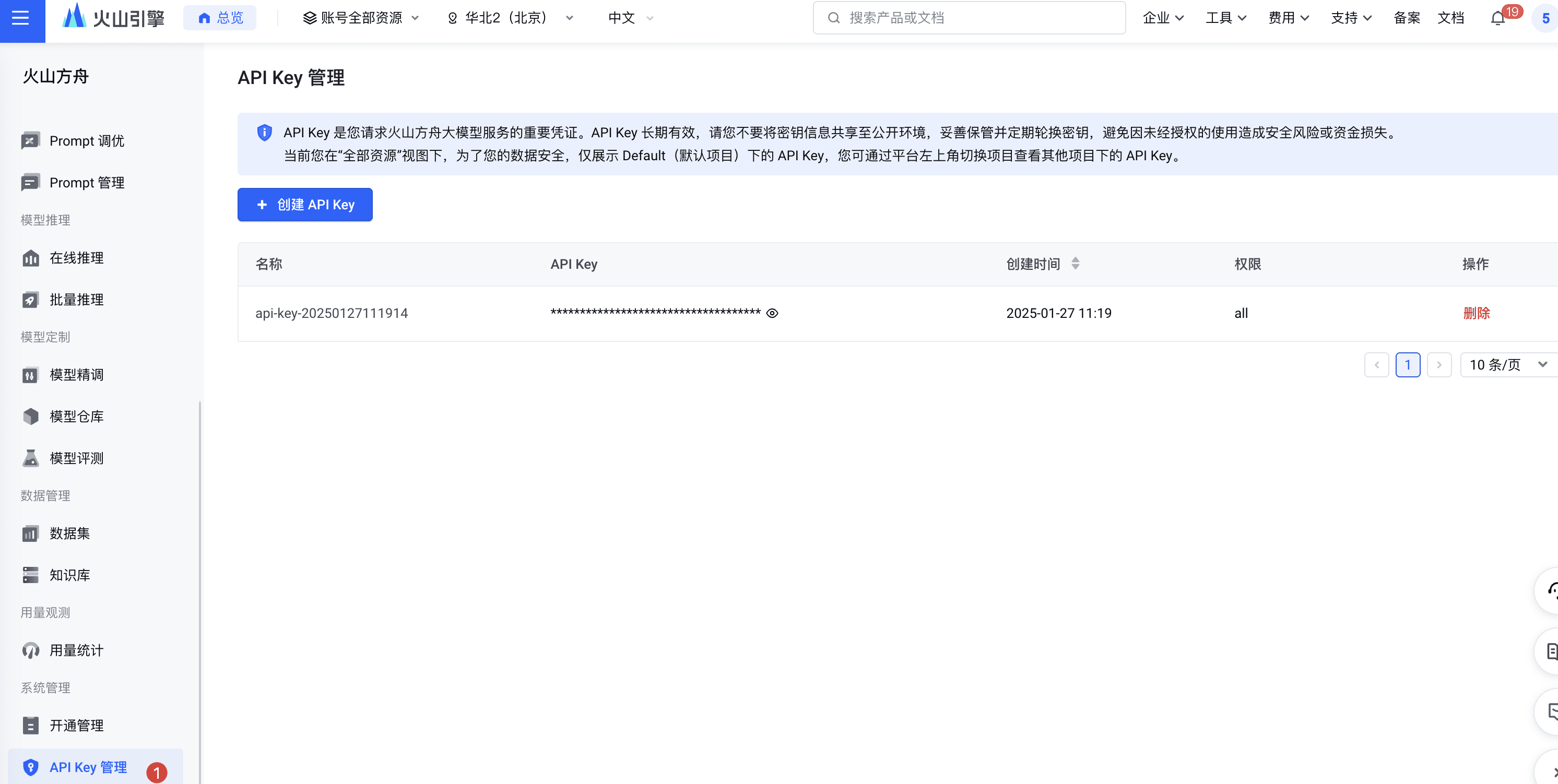Click the sidebar vertical scrollbar
This screenshot has width=1558, height=784.
[199, 592]
